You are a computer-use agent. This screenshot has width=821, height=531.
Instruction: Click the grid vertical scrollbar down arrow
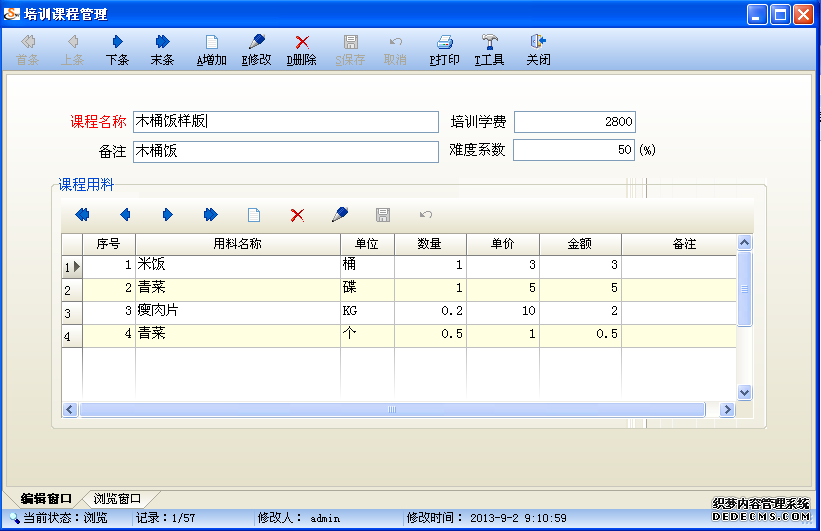pos(744,393)
